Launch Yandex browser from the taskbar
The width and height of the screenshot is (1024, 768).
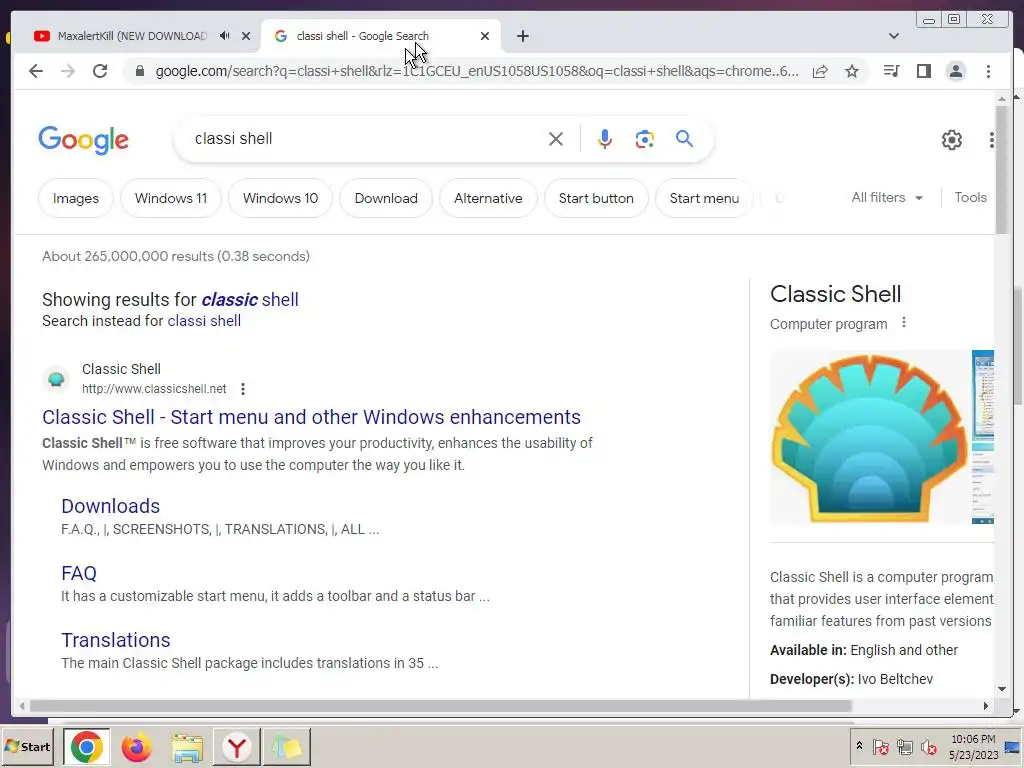tap(236, 747)
